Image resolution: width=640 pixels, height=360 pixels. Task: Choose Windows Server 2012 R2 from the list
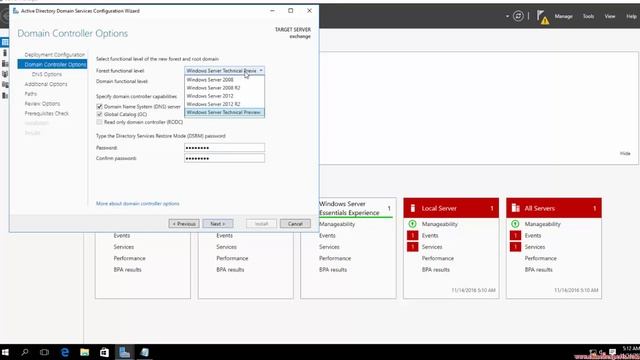(x=224, y=104)
